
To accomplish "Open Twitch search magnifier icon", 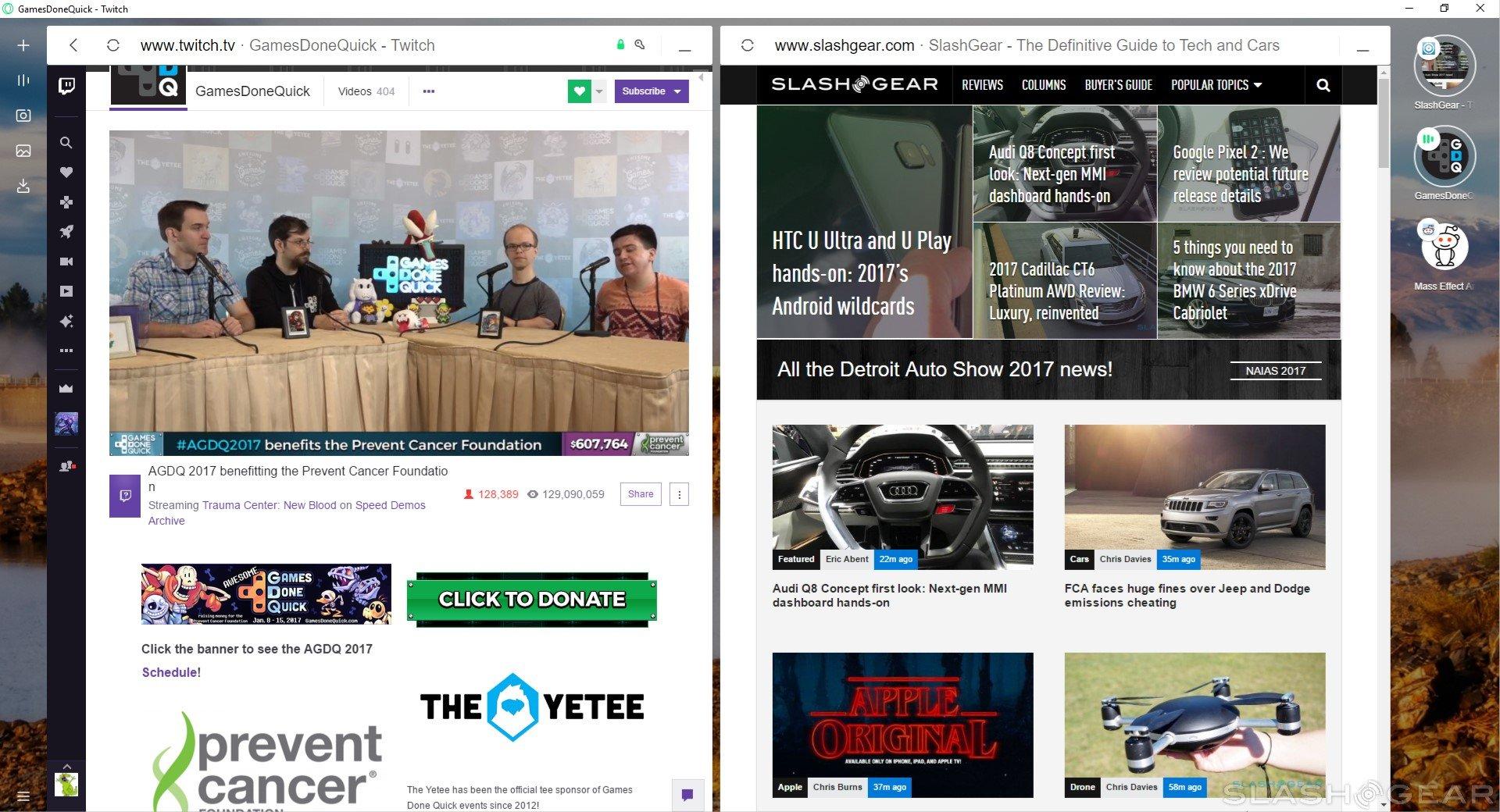I will point(66,143).
